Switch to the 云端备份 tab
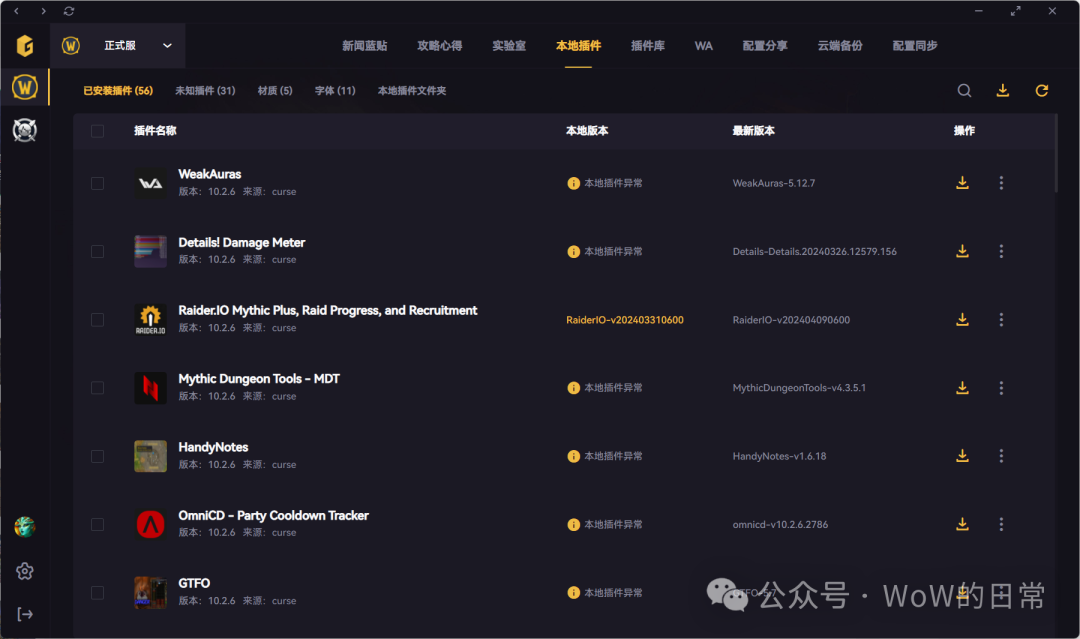1080x639 pixels. 840,45
